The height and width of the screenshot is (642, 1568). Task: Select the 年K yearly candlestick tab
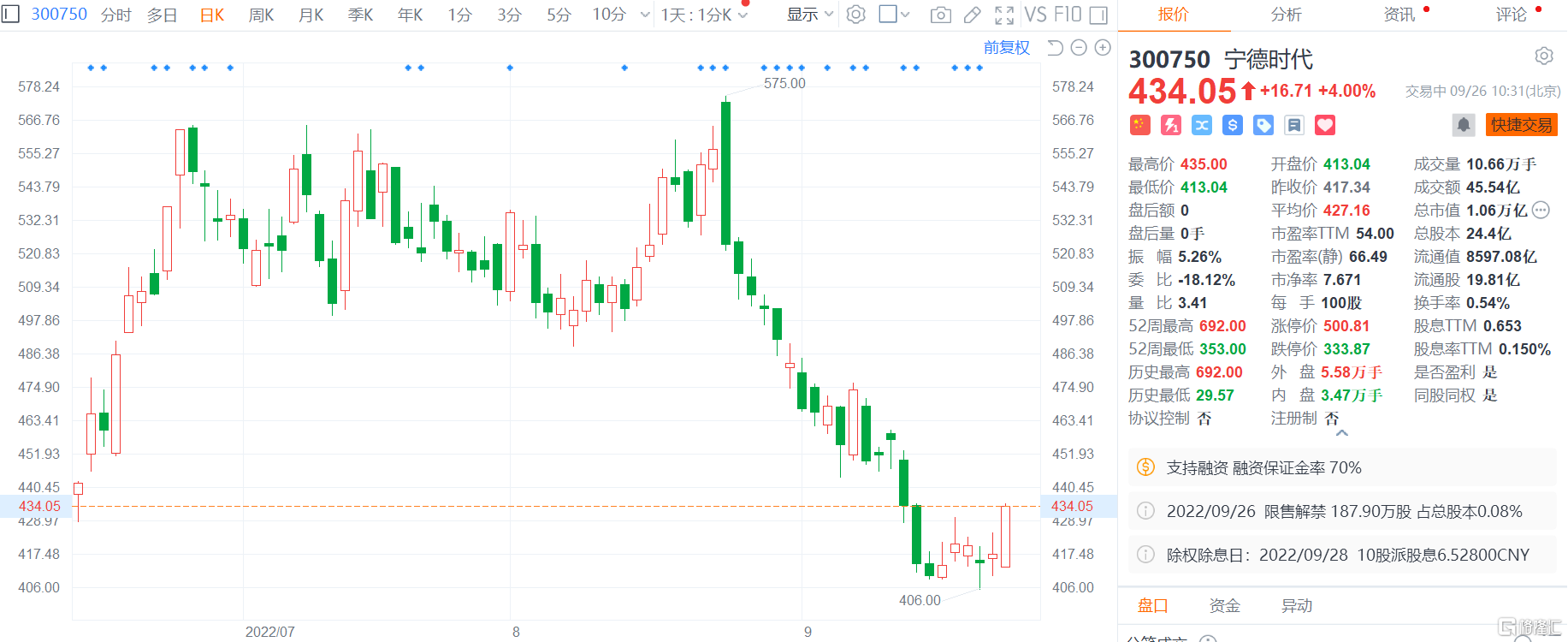click(x=411, y=15)
